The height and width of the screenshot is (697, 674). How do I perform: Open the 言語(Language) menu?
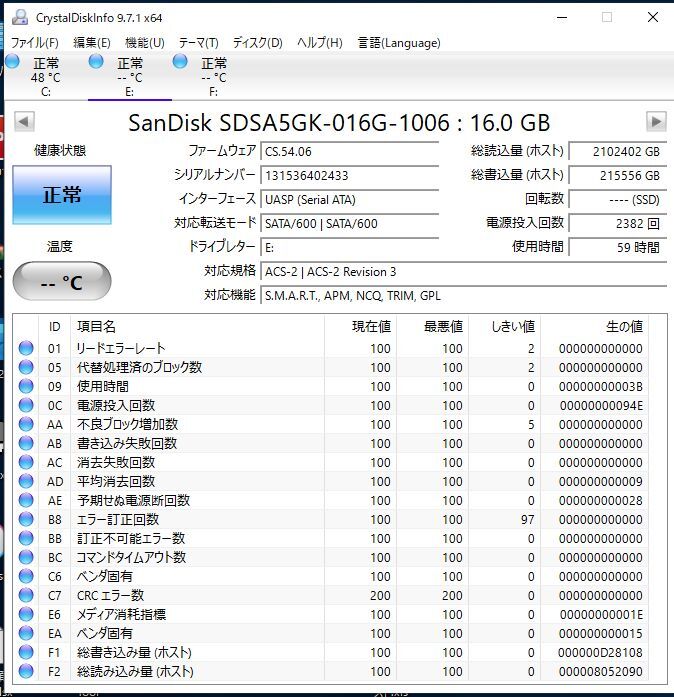399,43
